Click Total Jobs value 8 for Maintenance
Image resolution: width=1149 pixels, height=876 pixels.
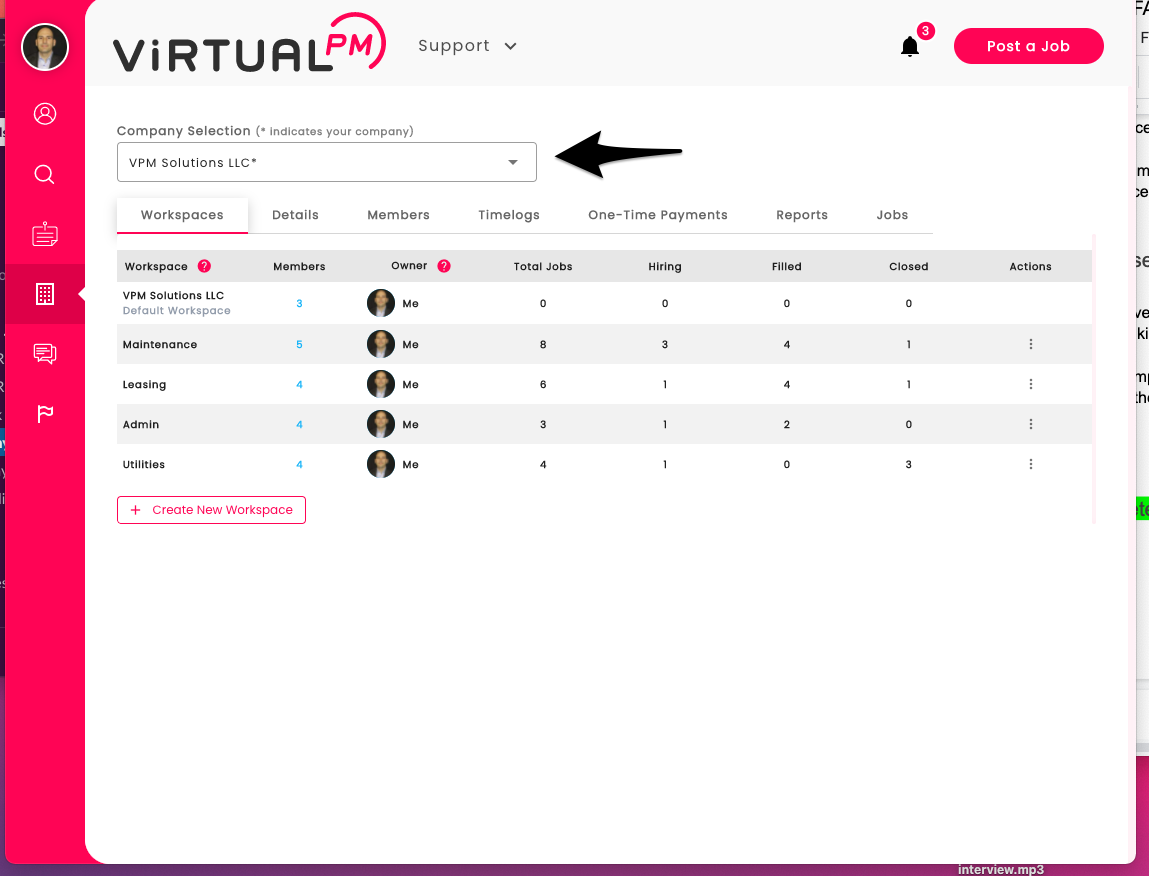(543, 345)
